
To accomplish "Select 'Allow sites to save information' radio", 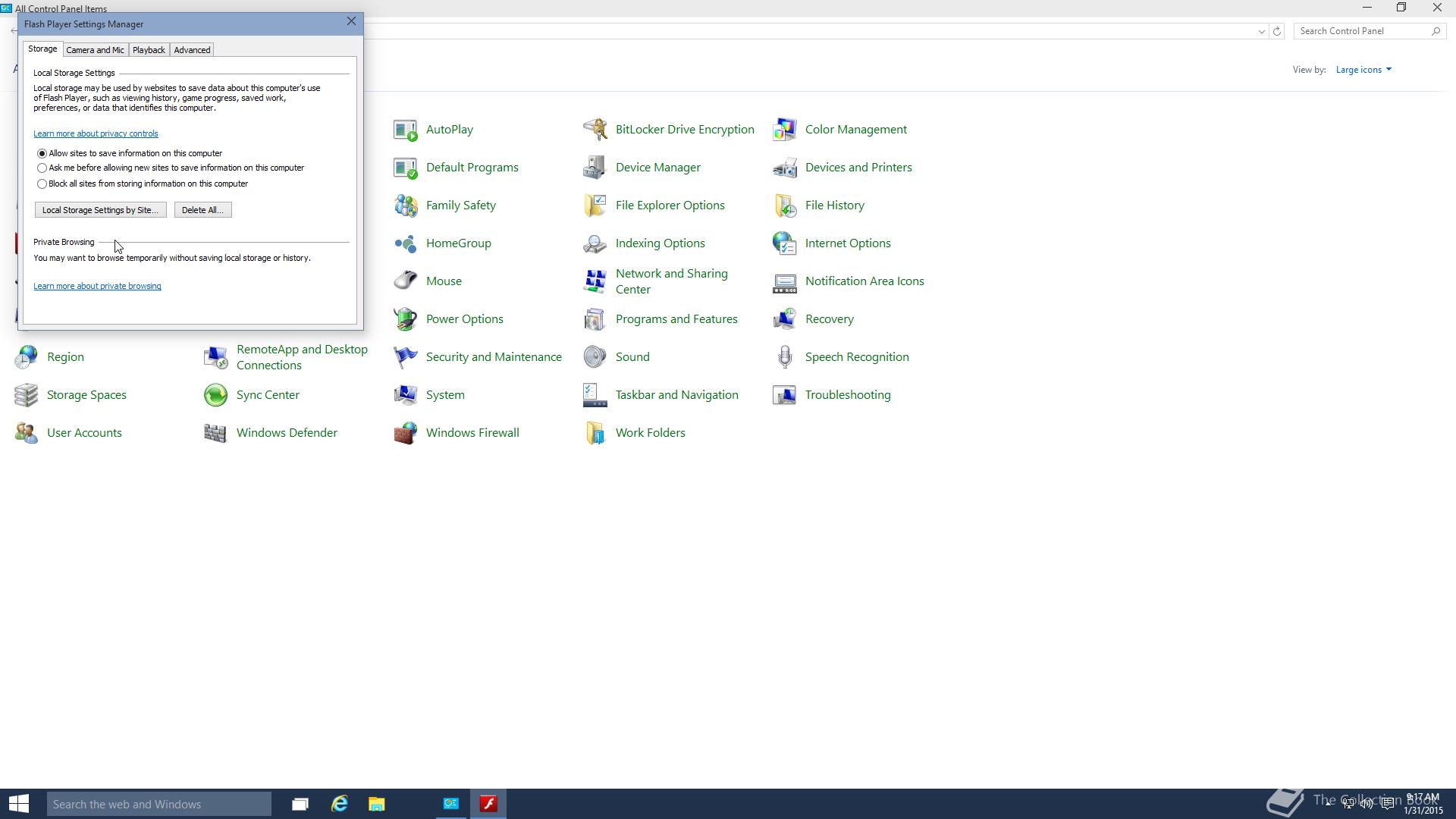I will [42, 154].
